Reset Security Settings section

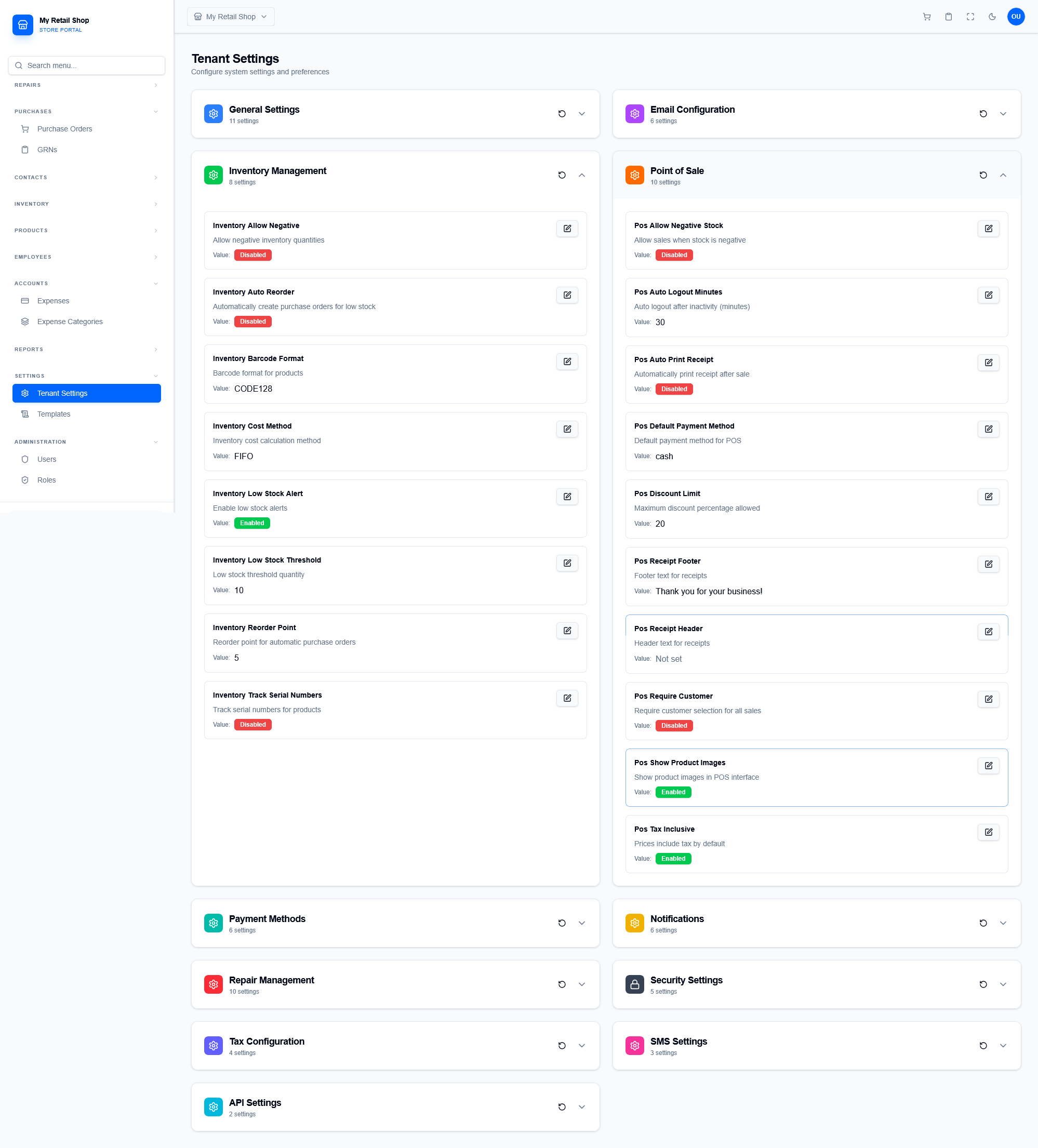click(x=983, y=984)
